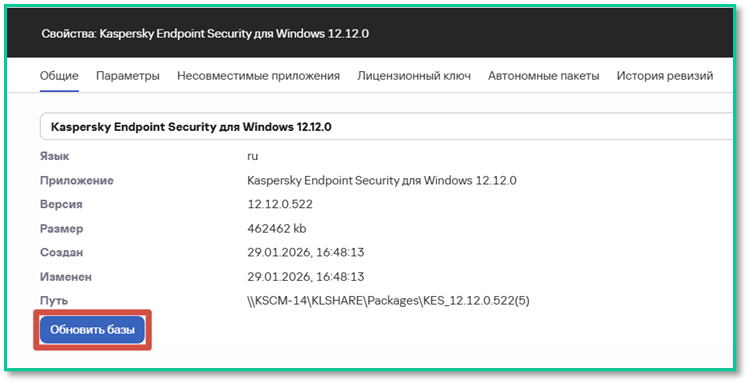
Task: Click the Свойства window title text
Action: [205, 34]
